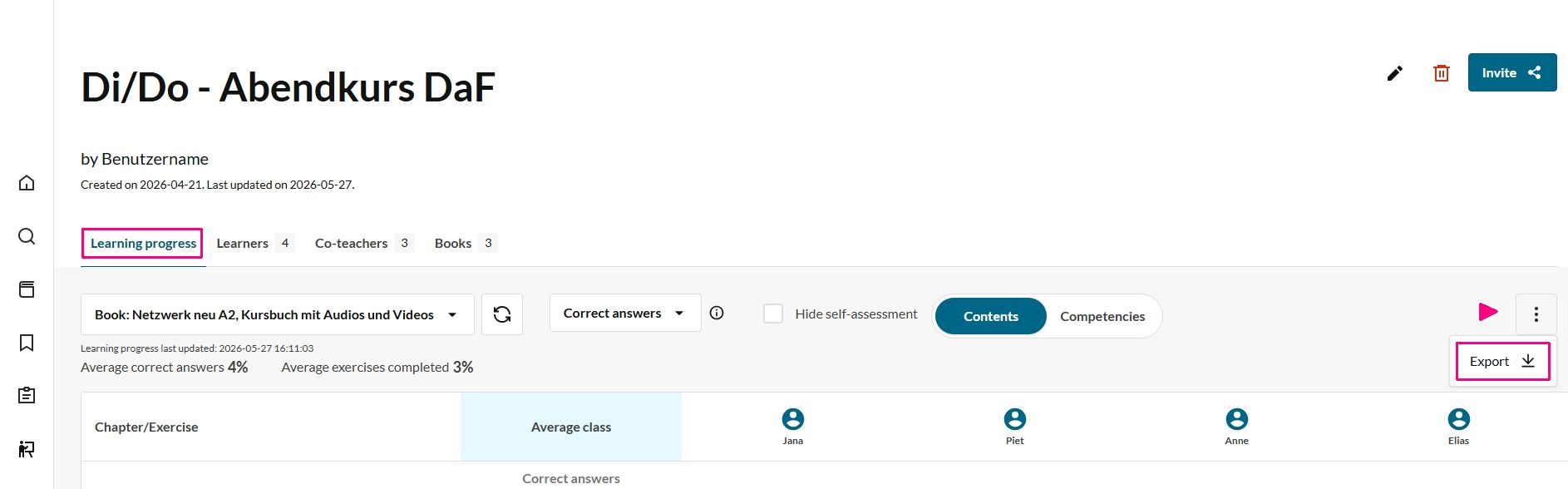Edit class name with pencil icon
This screenshot has width=1568, height=489.
pyautogui.click(x=1395, y=73)
